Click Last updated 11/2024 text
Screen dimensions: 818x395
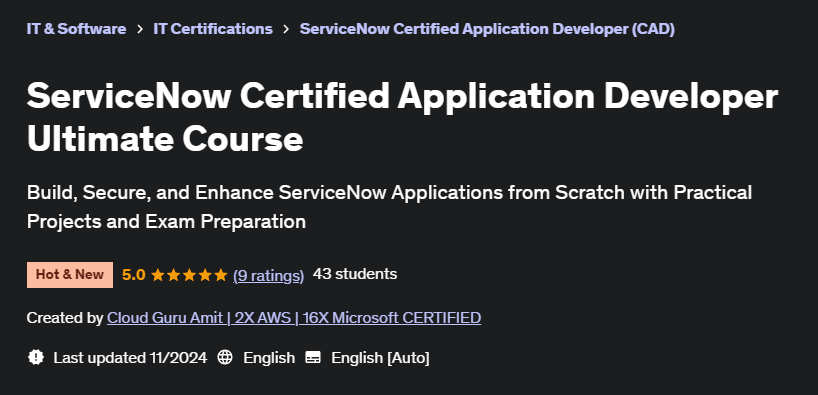[x=130, y=357]
